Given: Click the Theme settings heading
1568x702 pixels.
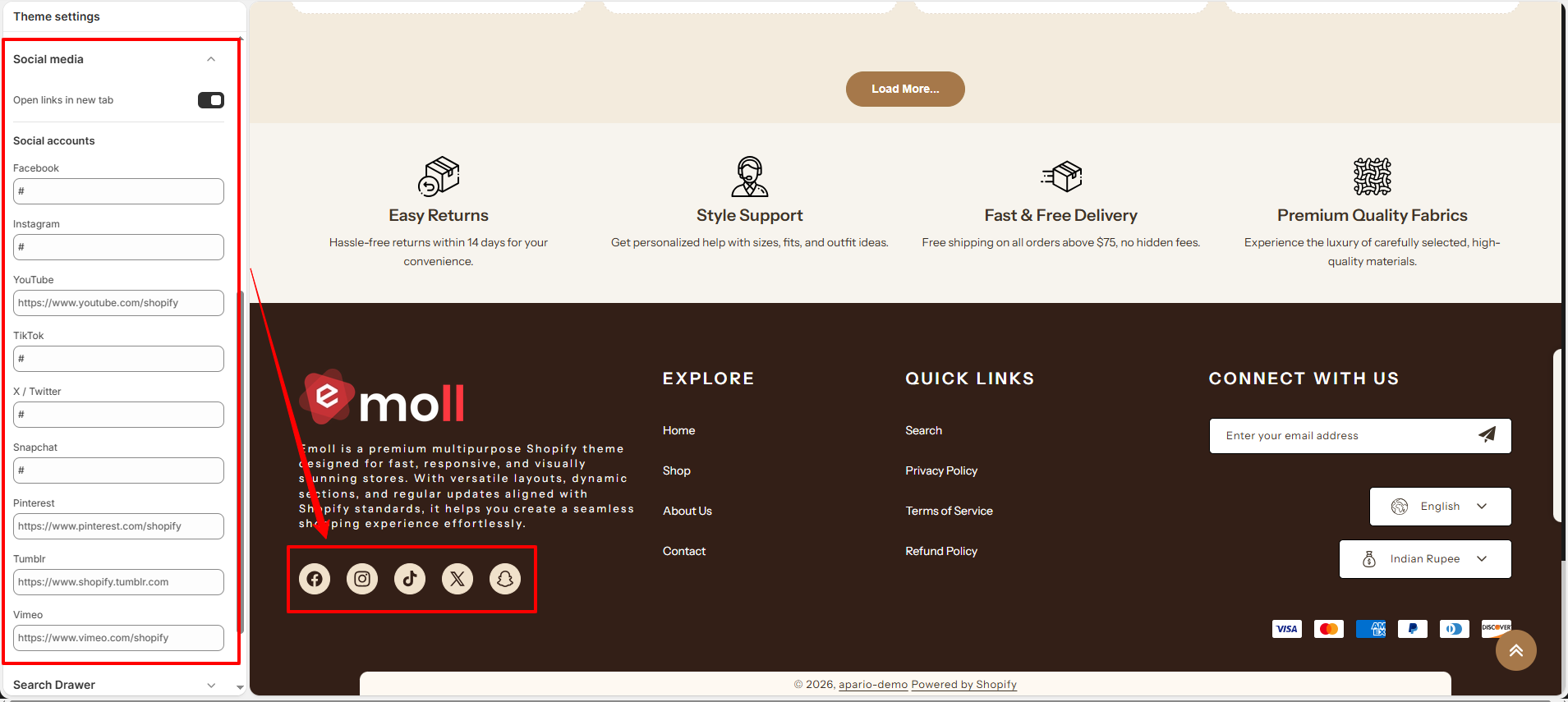Looking at the screenshot, I should [57, 16].
